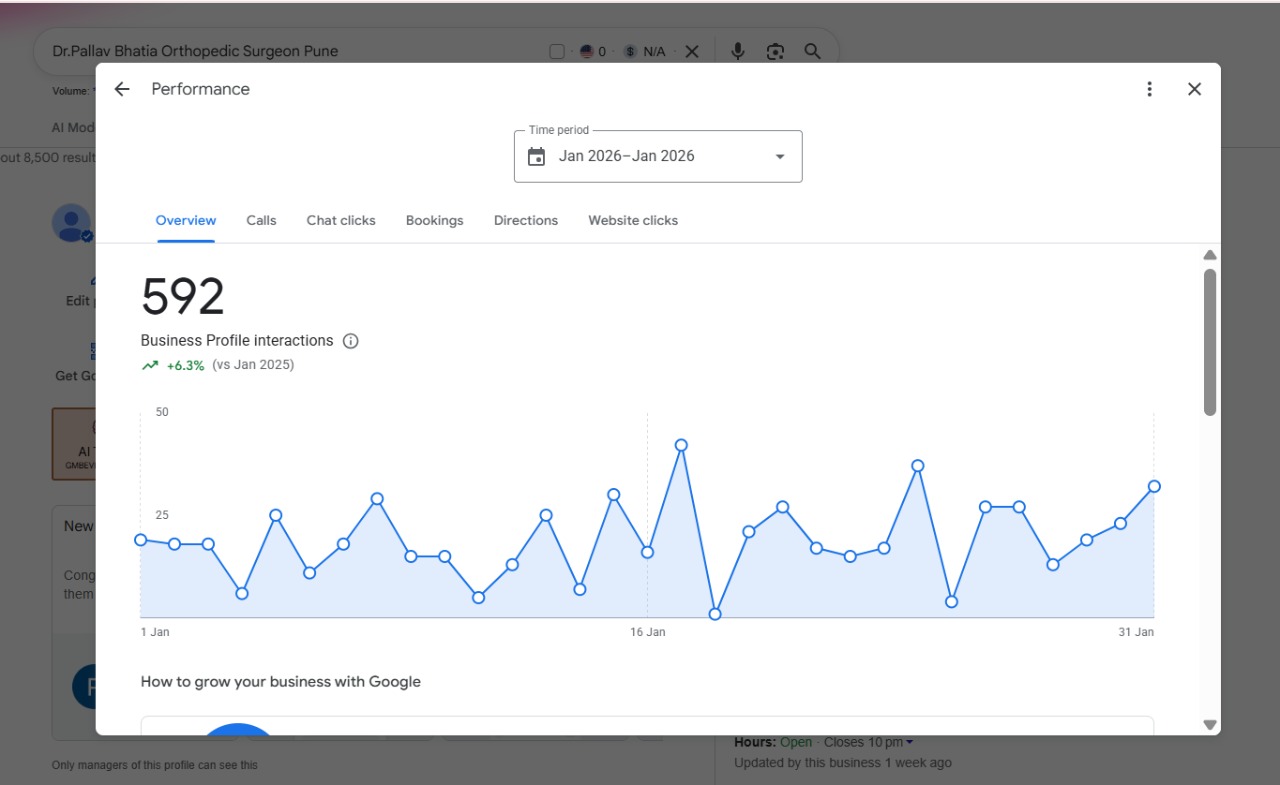Switch to the Calls tab

click(x=261, y=220)
